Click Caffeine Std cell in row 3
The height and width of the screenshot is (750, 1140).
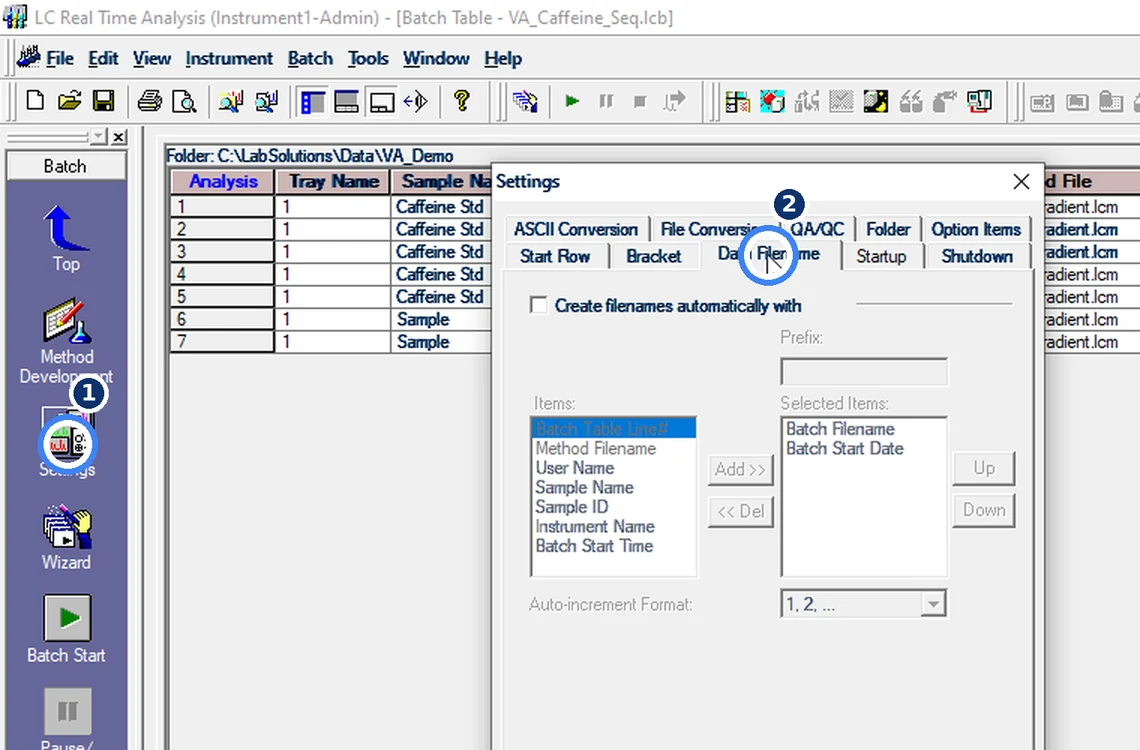coord(441,251)
